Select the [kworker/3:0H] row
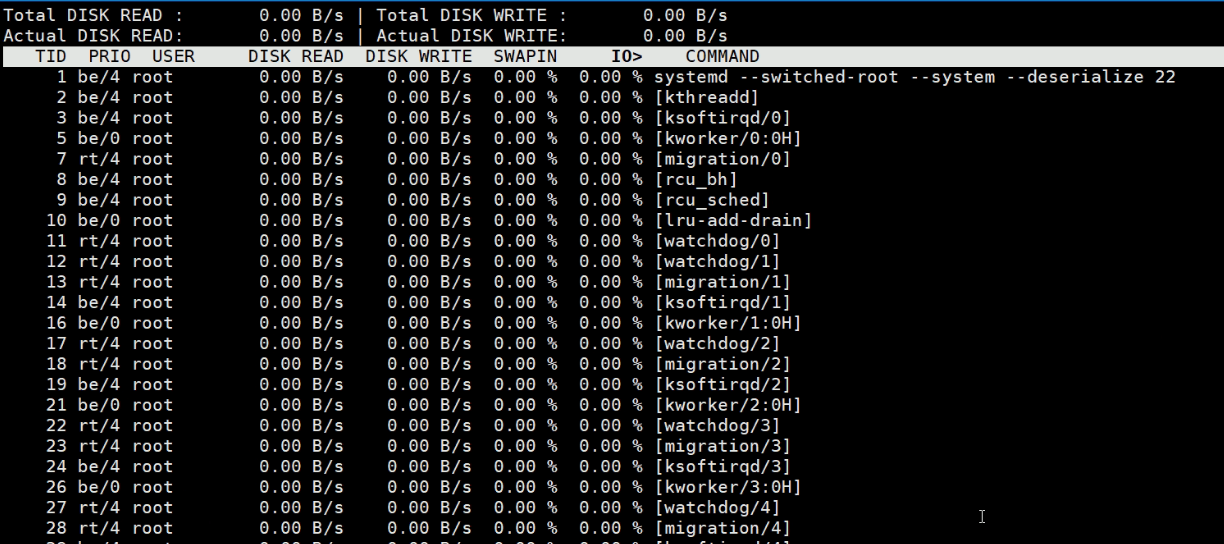The image size is (1224, 544). tap(727, 487)
